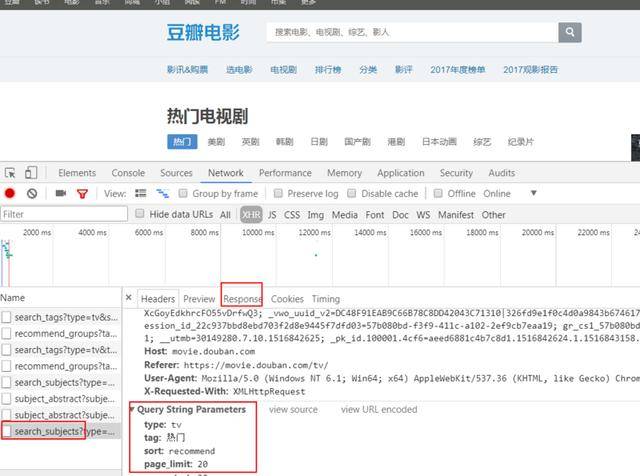The width and height of the screenshot is (640, 476).
Task: Open the 排行榜 nav link
Action: 328,69
